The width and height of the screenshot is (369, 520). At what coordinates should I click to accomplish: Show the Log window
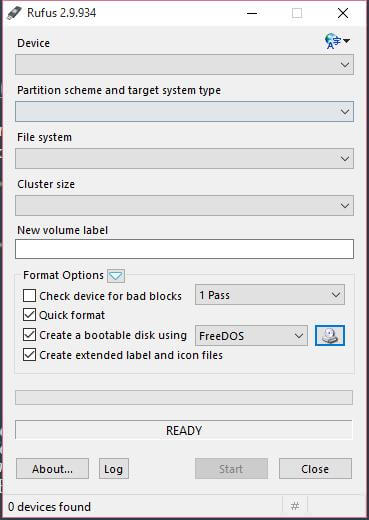pos(114,469)
